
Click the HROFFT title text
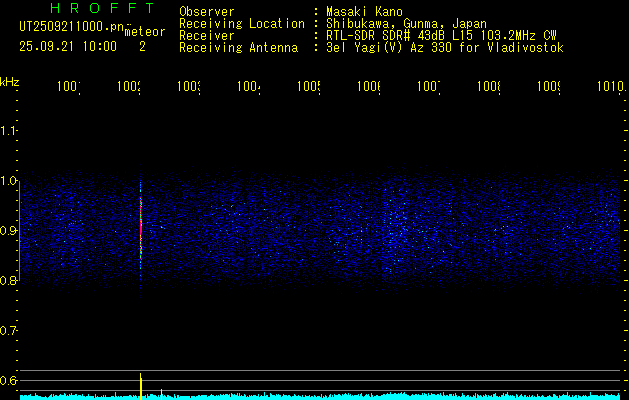click(x=103, y=8)
